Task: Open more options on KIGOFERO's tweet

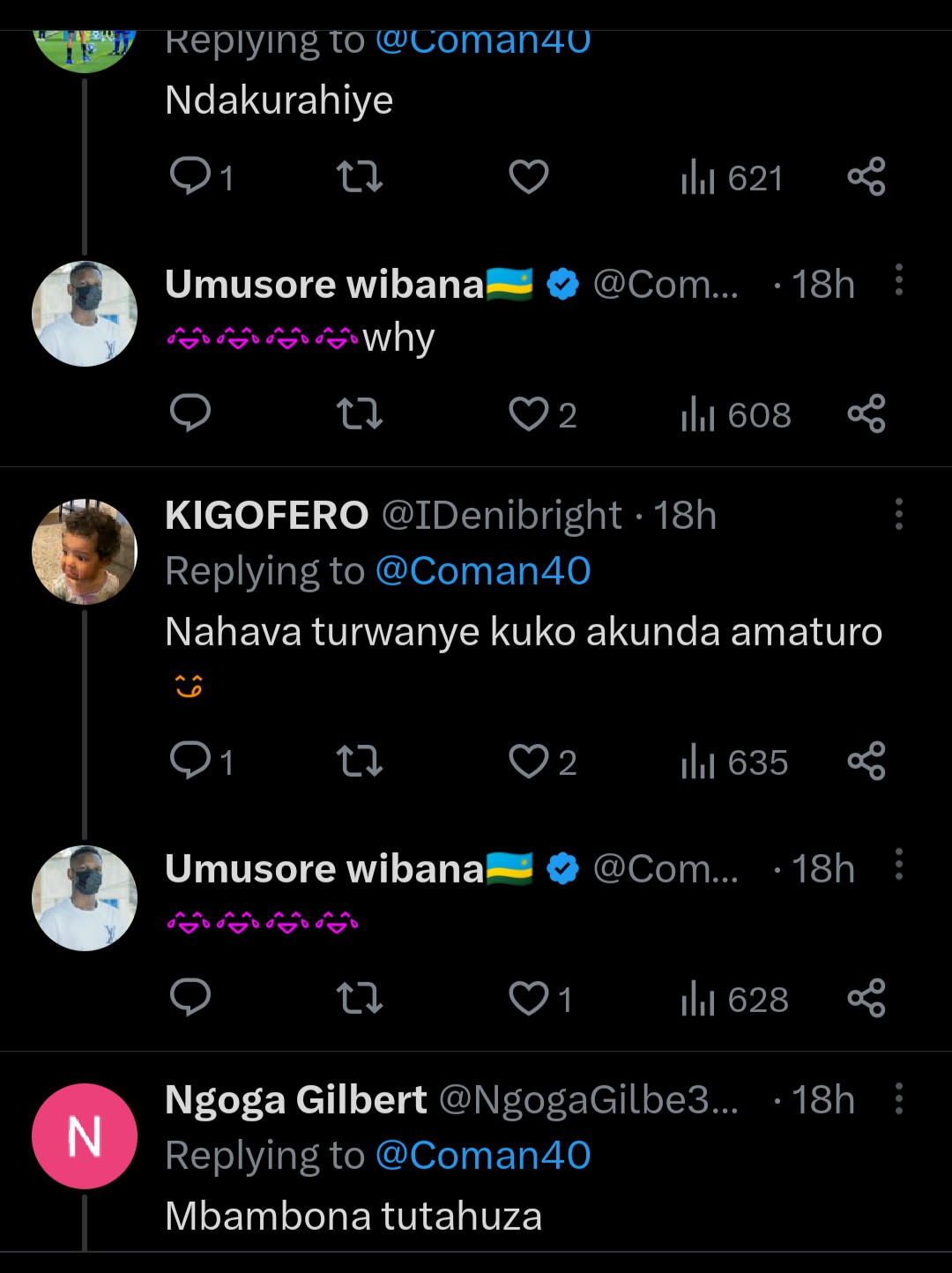Action: coord(898,514)
